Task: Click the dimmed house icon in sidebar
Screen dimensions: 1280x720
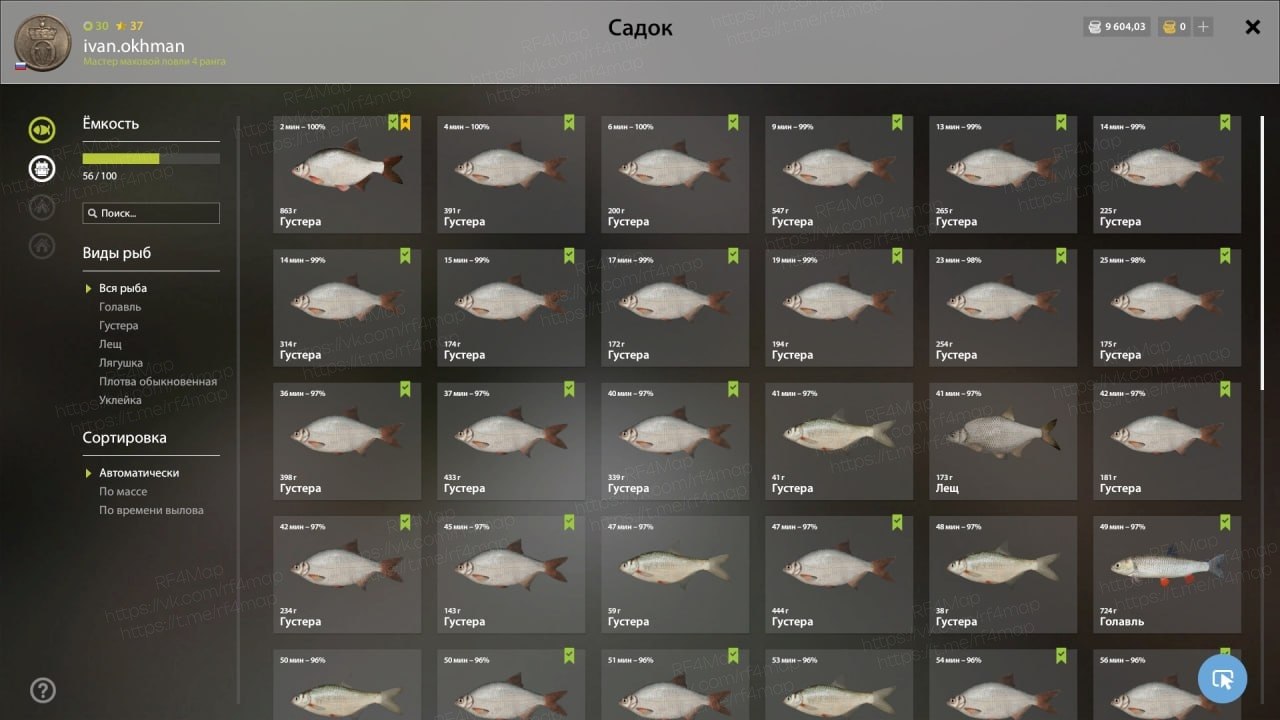Action: click(x=42, y=245)
